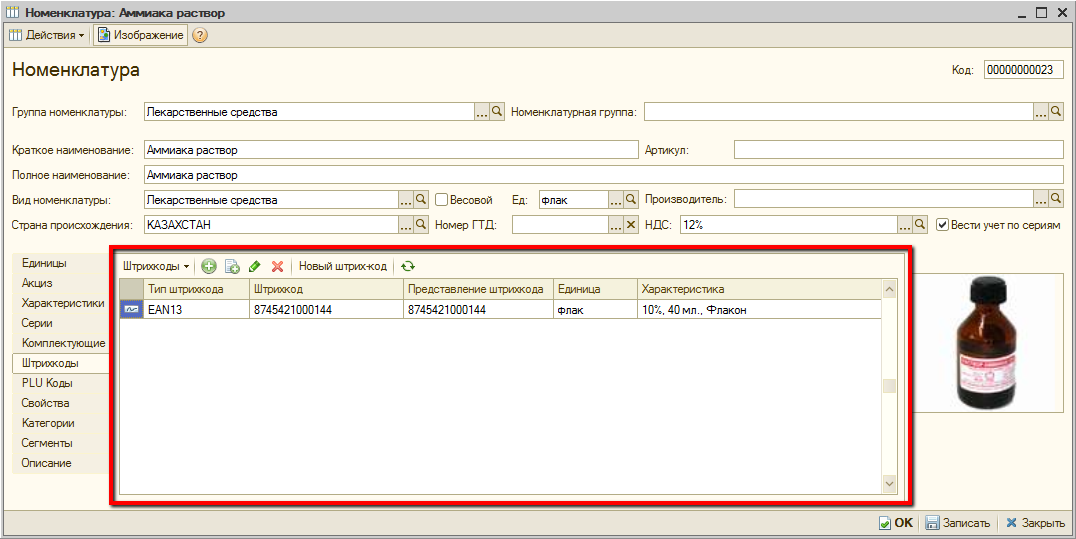Uncheck Вести учет по сериям checkbox
This screenshot has height=539, width=1076.
pos(942,225)
